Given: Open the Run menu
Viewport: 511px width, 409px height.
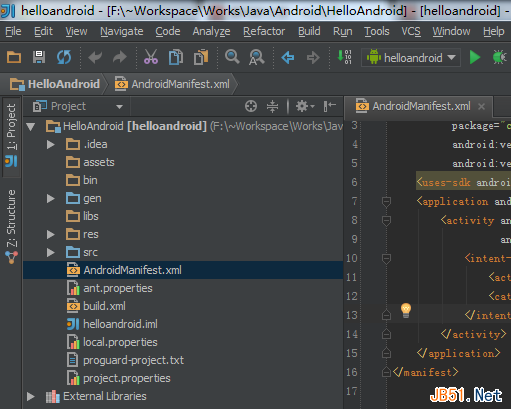Looking at the screenshot, I should pyautogui.click(x=343, y=31).
